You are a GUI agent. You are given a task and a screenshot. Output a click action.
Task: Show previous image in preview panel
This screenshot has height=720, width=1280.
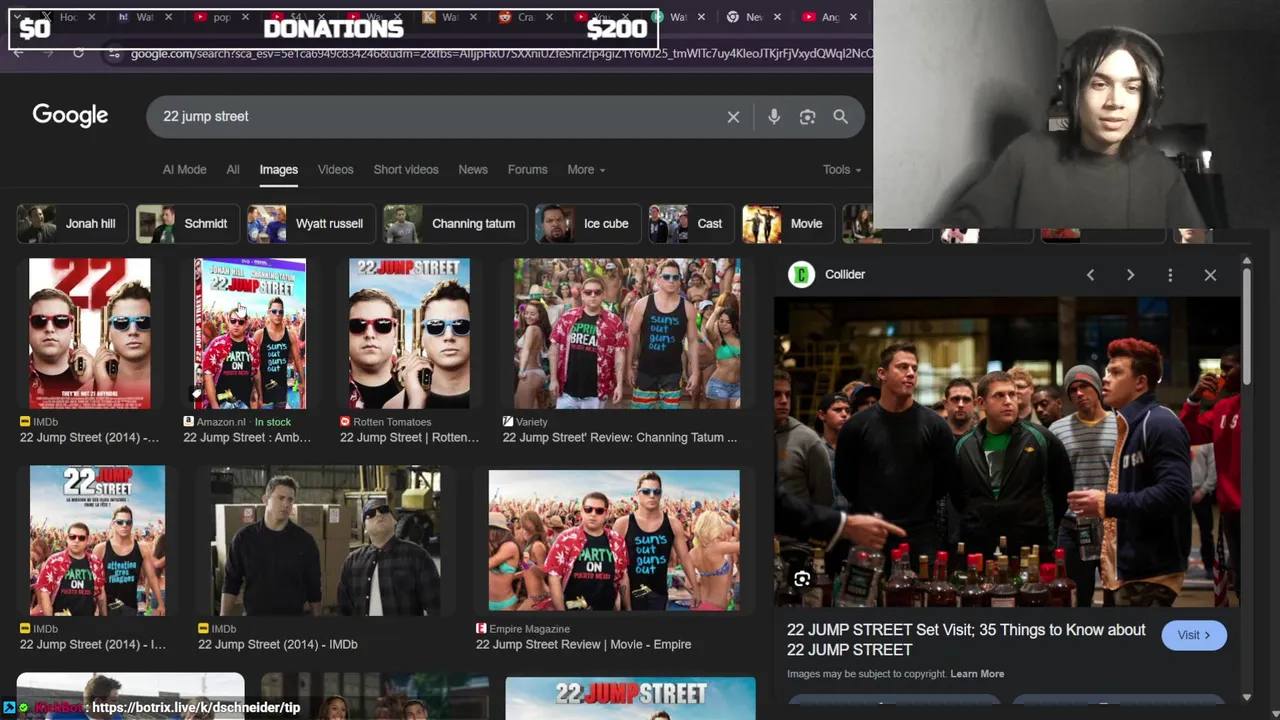click(1090, 275)
